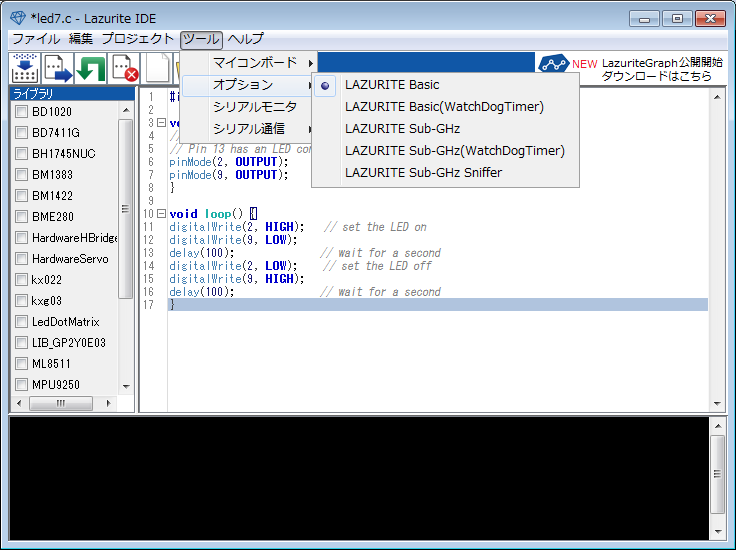Viewport: 736px width, 550px height.
Task: Click the console output scrollbar thumb
Action: [717, 474]
